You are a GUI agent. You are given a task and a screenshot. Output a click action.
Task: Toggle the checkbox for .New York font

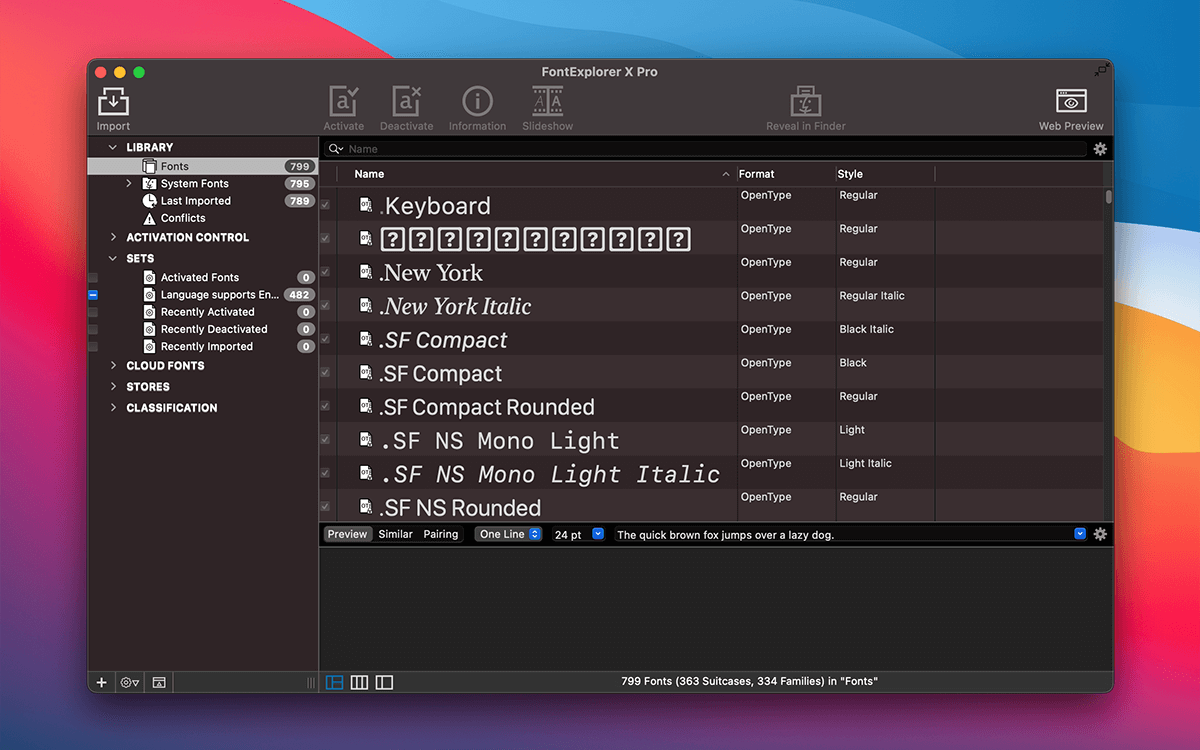click(x=325, y=272)
